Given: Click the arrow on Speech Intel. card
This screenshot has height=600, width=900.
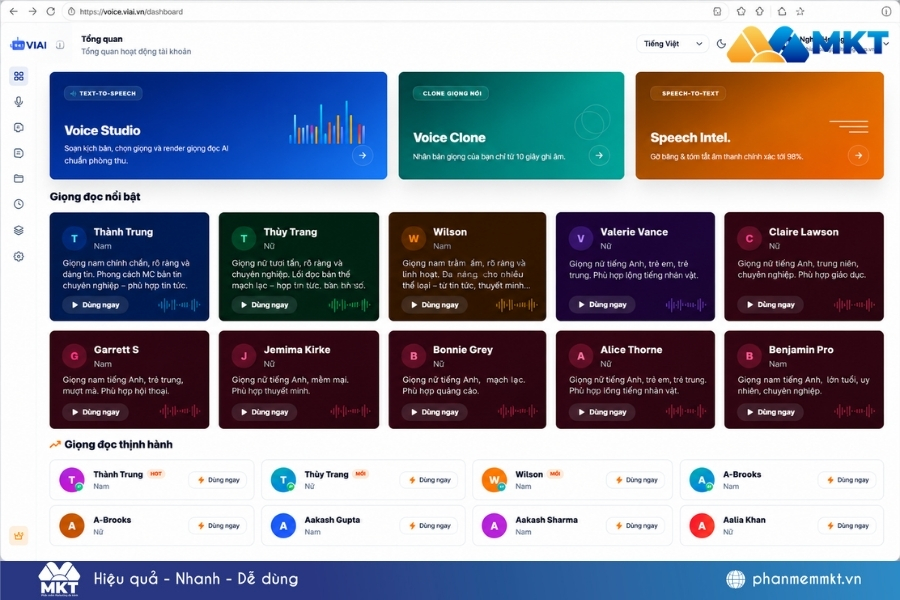Looking at the screenshot, I should 858,155.
